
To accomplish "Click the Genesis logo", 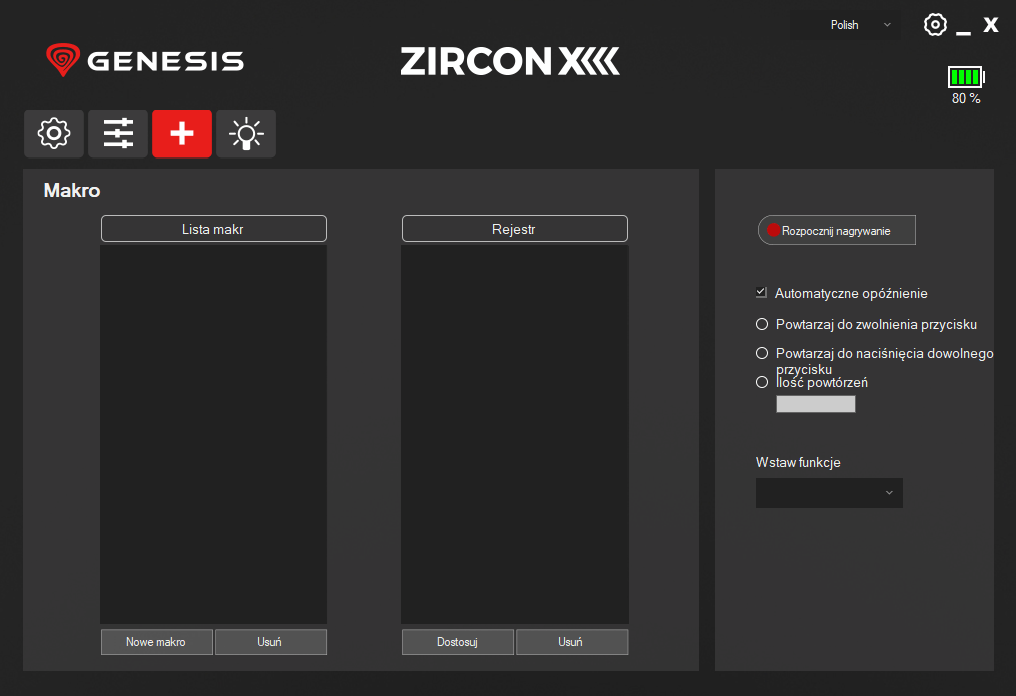I will pos(143,60).
